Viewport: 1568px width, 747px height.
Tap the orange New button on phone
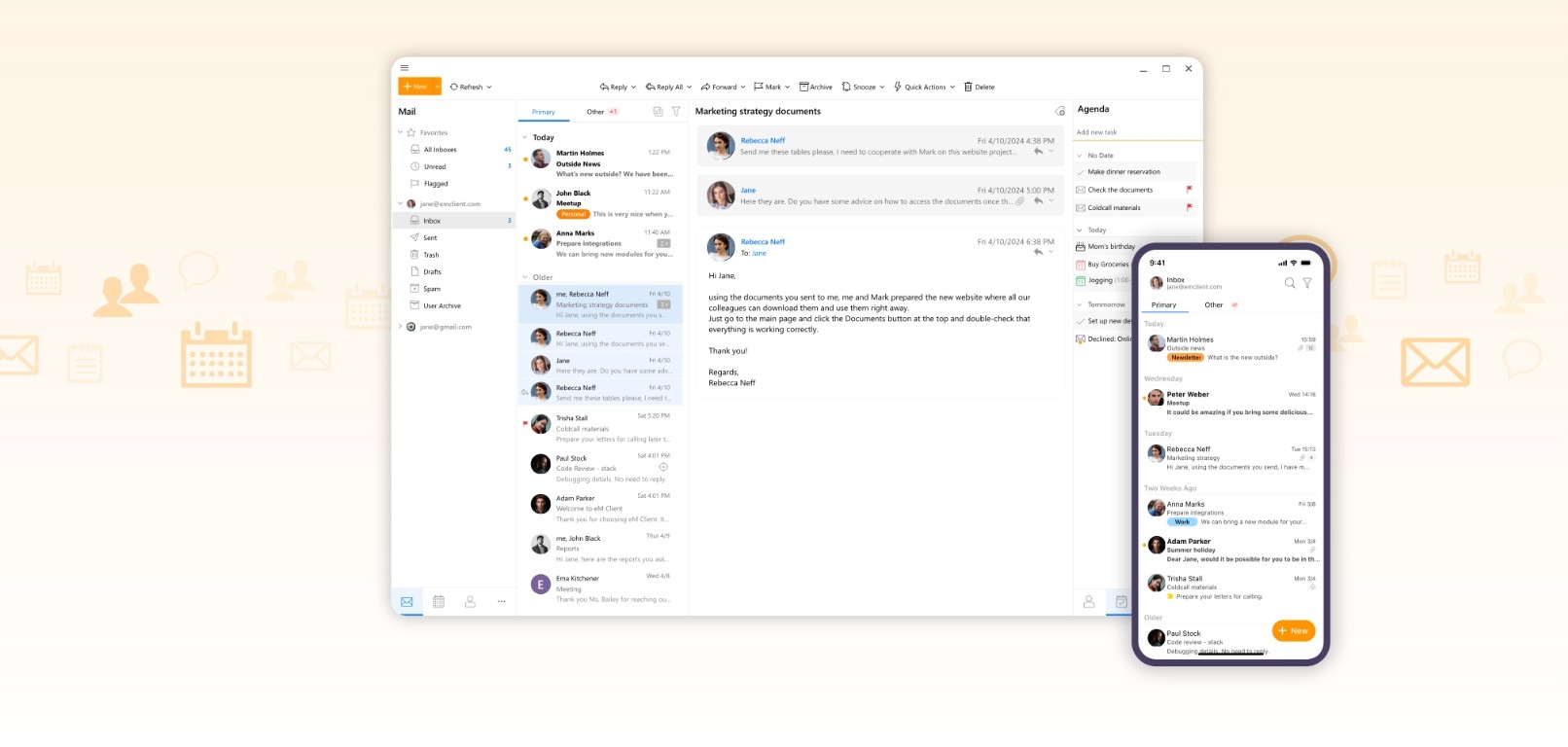click(1294, 631)
